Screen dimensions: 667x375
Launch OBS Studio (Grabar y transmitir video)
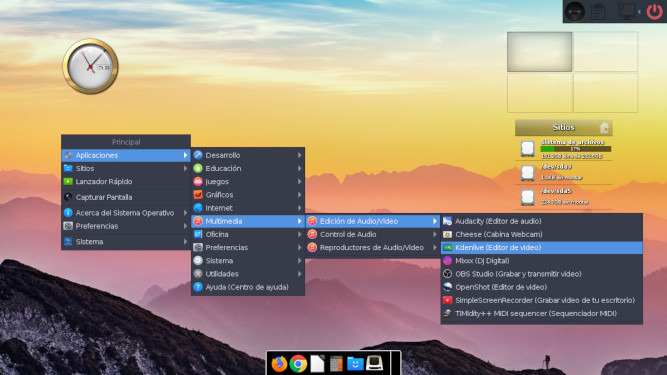click(542, 274)
